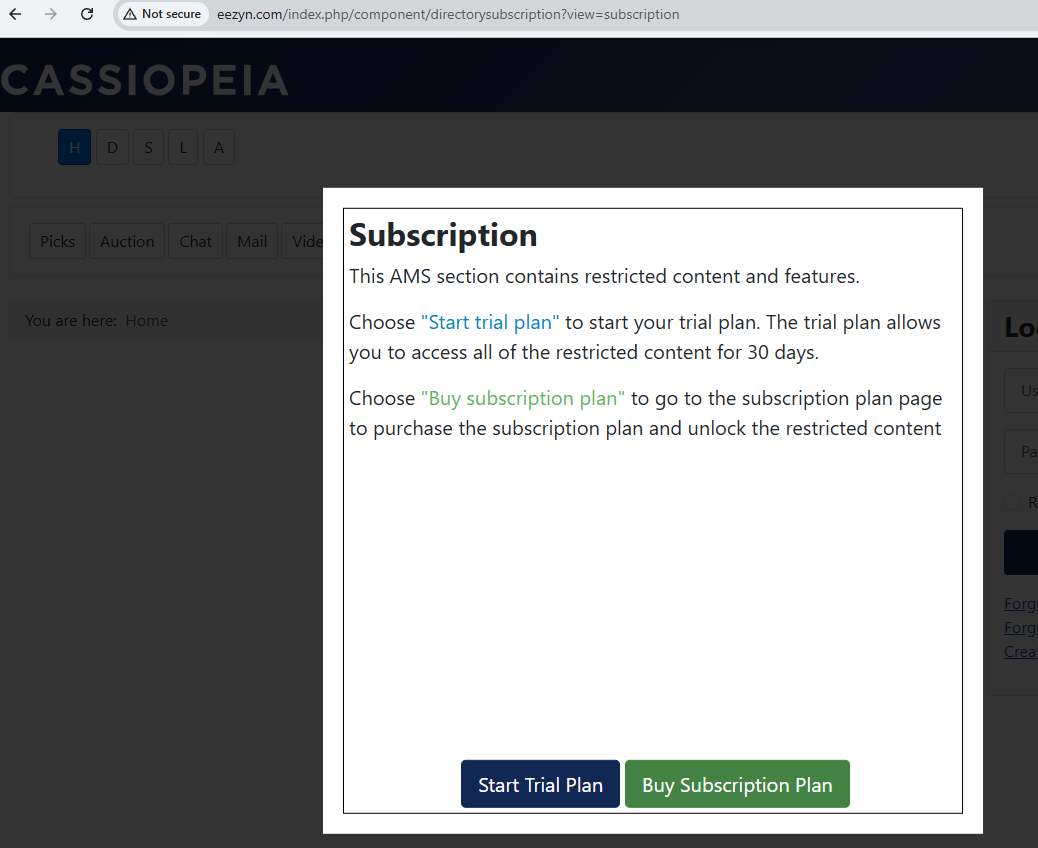Viewport: 1038px width, 848px height.
Task: Select the S letter button
Action: coord(148,148)
